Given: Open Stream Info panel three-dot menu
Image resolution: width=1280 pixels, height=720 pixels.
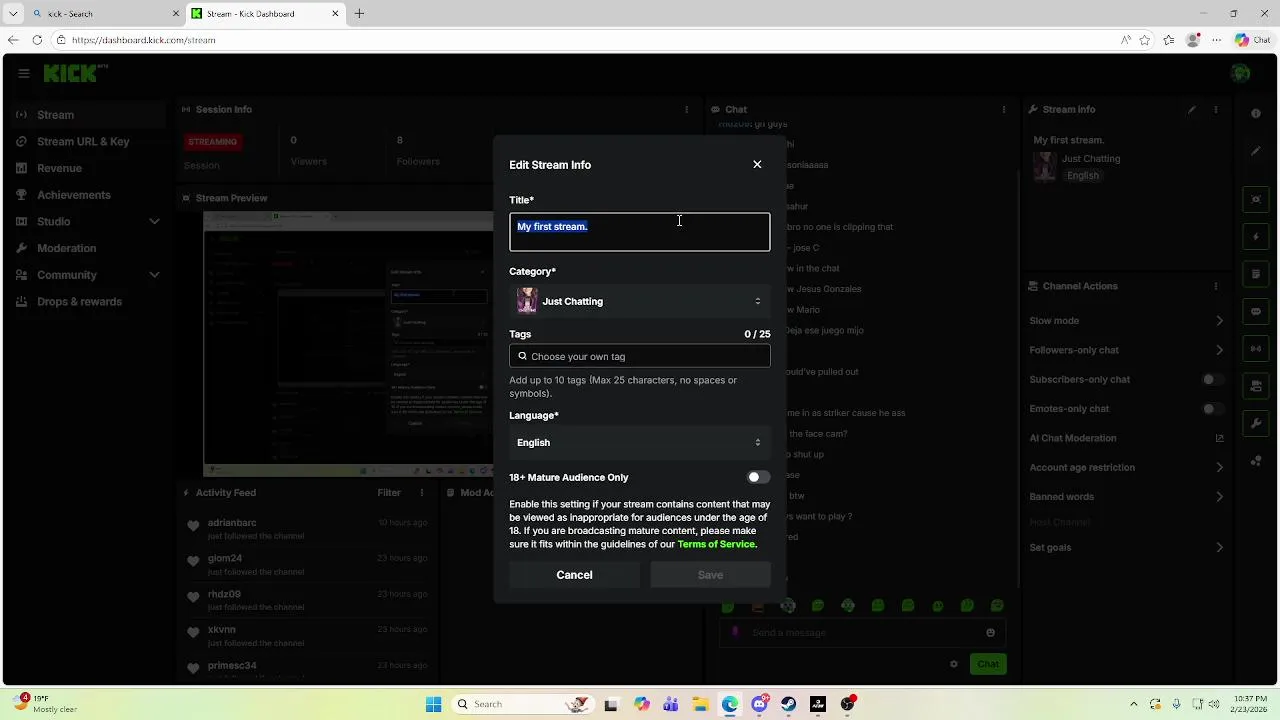Looking at the screenshot, I should point(1217,109).
